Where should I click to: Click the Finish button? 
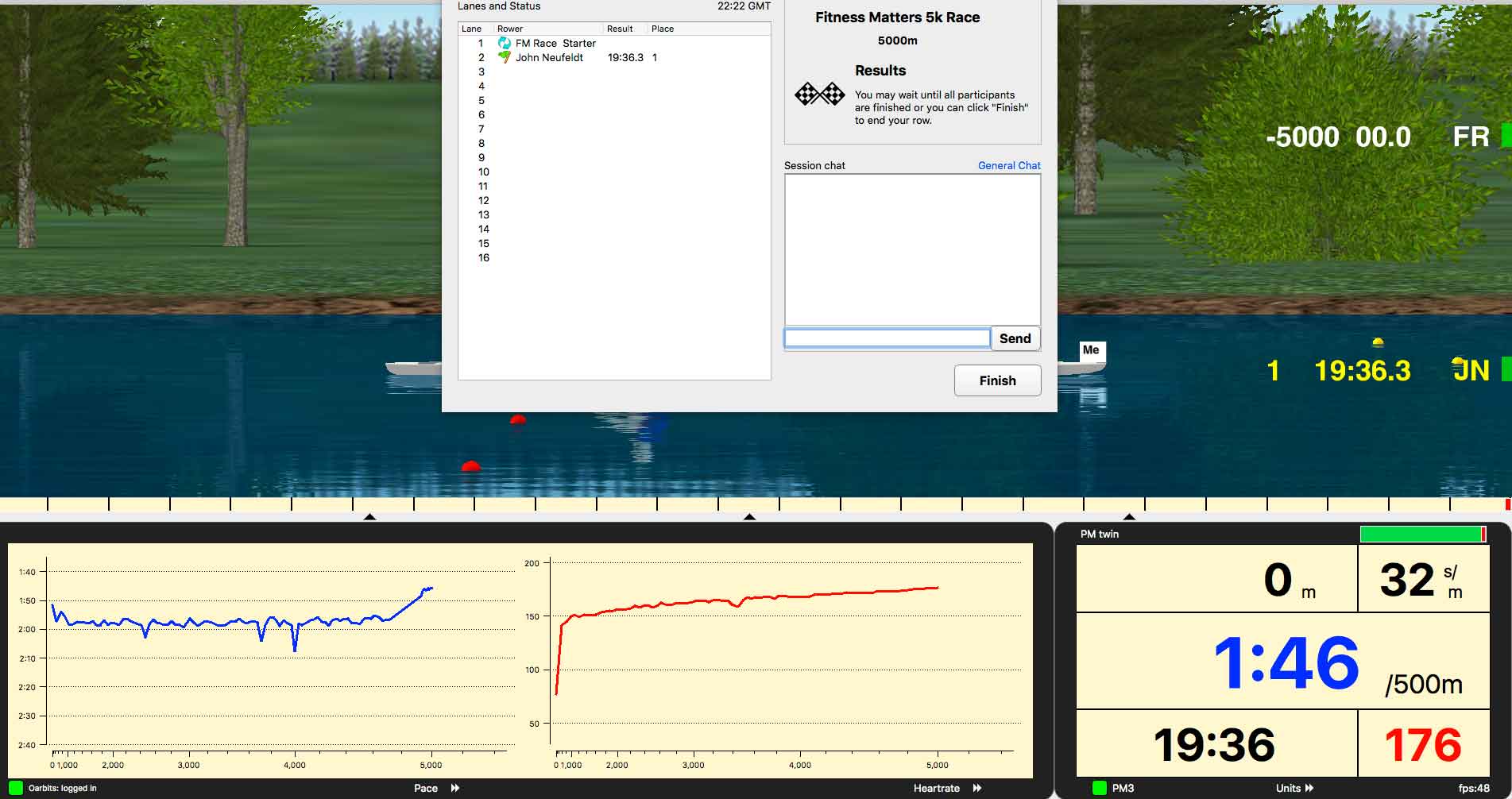tap(997, 380)
